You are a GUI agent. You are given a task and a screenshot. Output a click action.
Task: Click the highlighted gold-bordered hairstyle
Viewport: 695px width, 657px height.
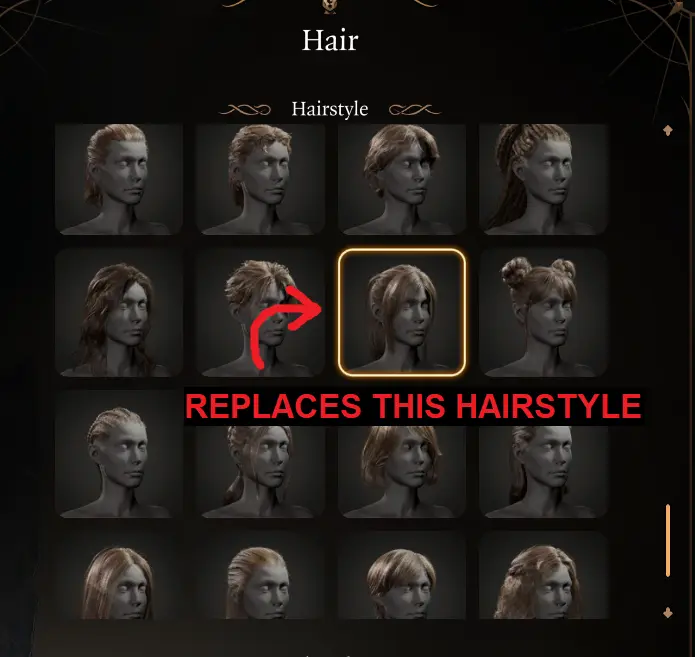click(x=402, y=313)
